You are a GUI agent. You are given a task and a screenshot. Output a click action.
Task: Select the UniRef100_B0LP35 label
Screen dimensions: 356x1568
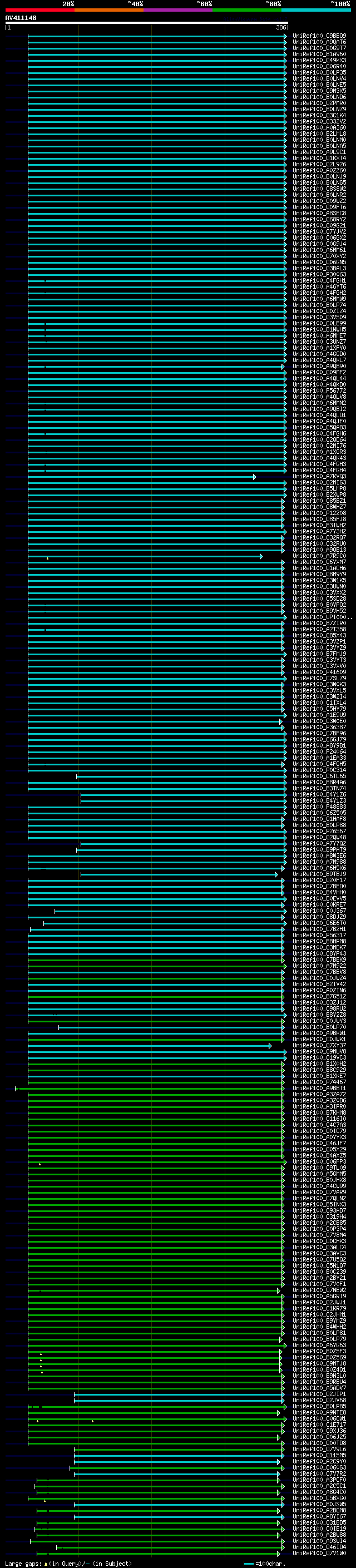tap(319, 72)
